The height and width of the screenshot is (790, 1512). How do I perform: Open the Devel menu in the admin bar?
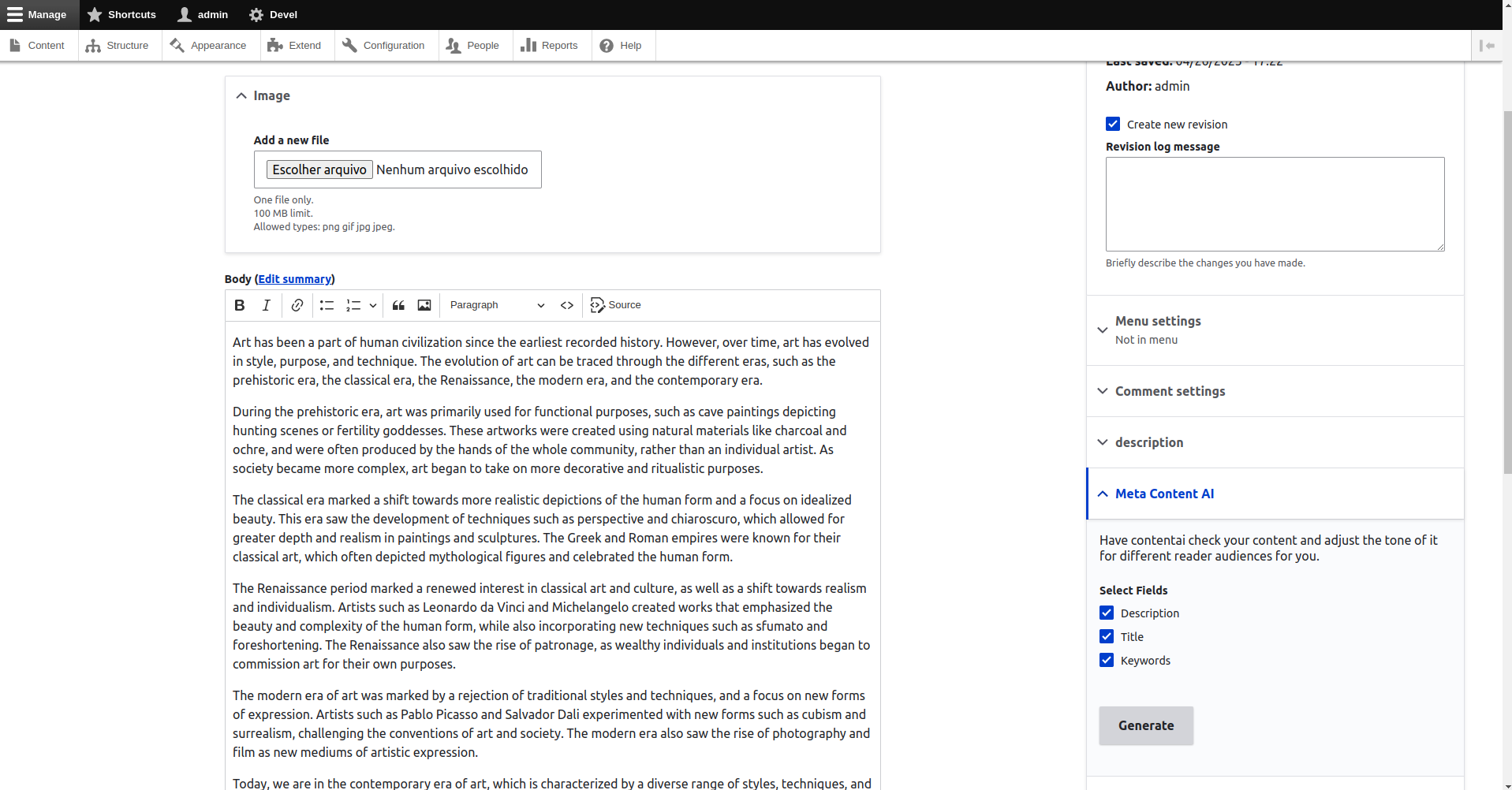pos(273,14)
